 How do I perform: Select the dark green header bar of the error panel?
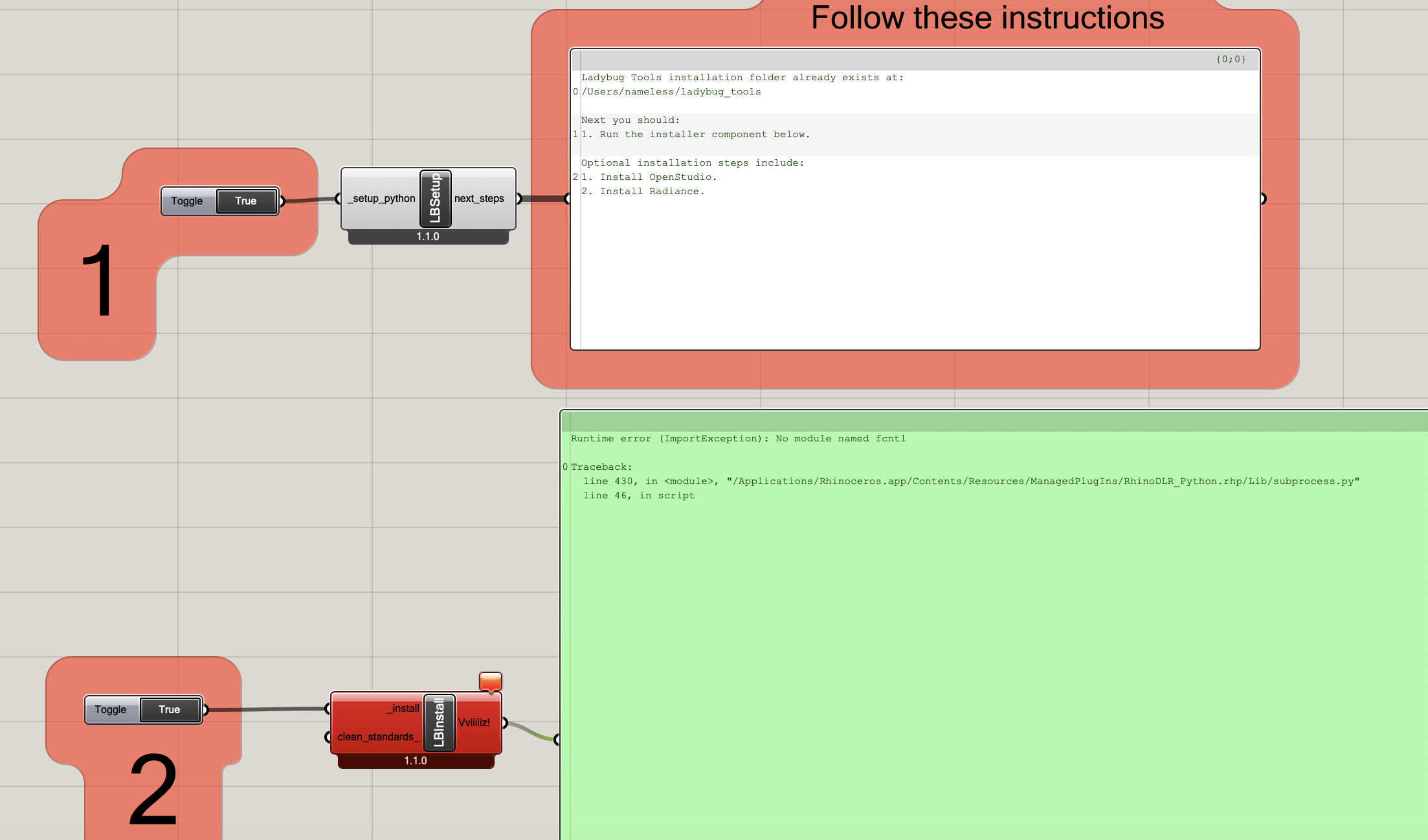[971, 421]
